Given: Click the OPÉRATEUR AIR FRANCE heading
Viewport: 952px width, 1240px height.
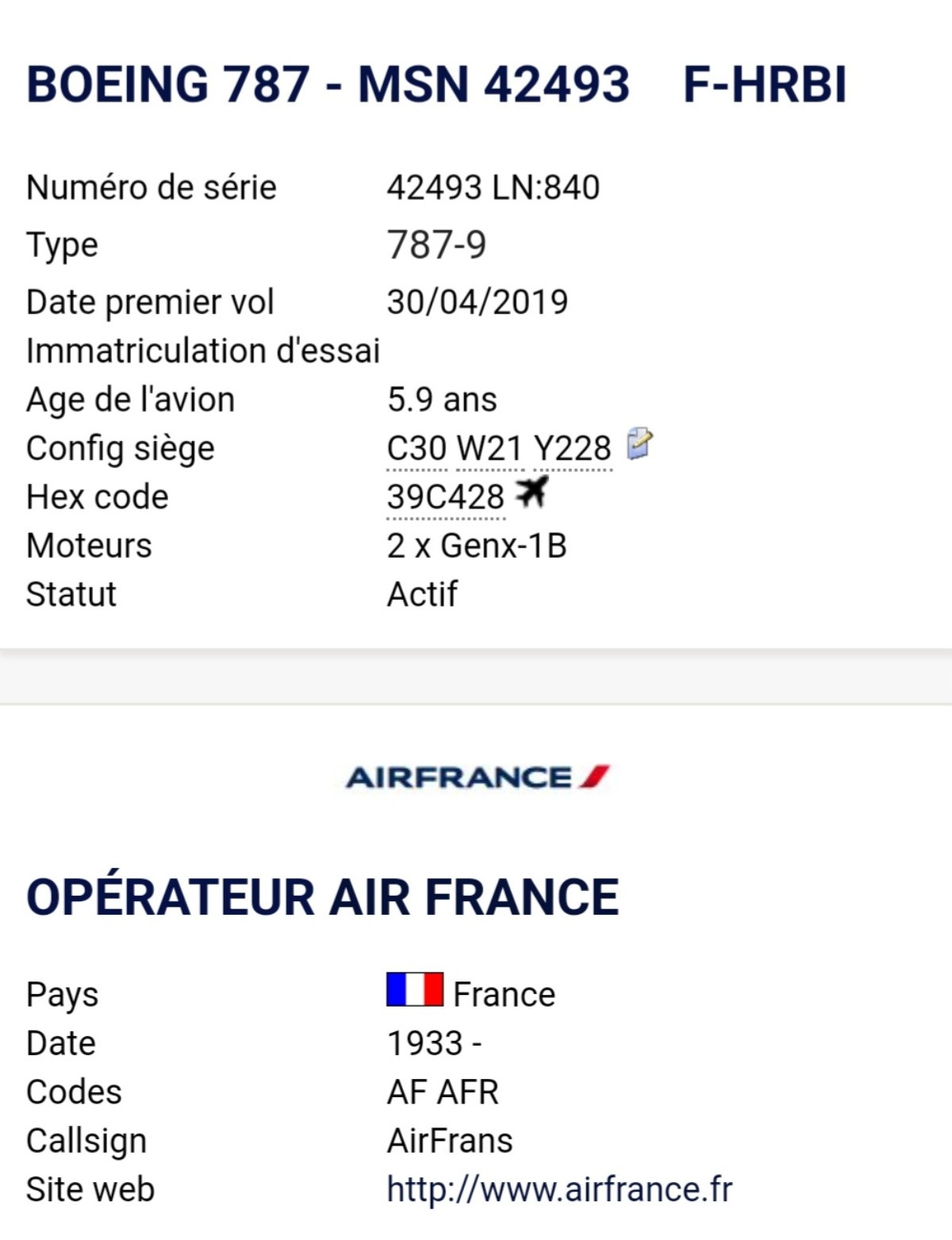Looking at the screenshot, I should [x=322, y=896].
